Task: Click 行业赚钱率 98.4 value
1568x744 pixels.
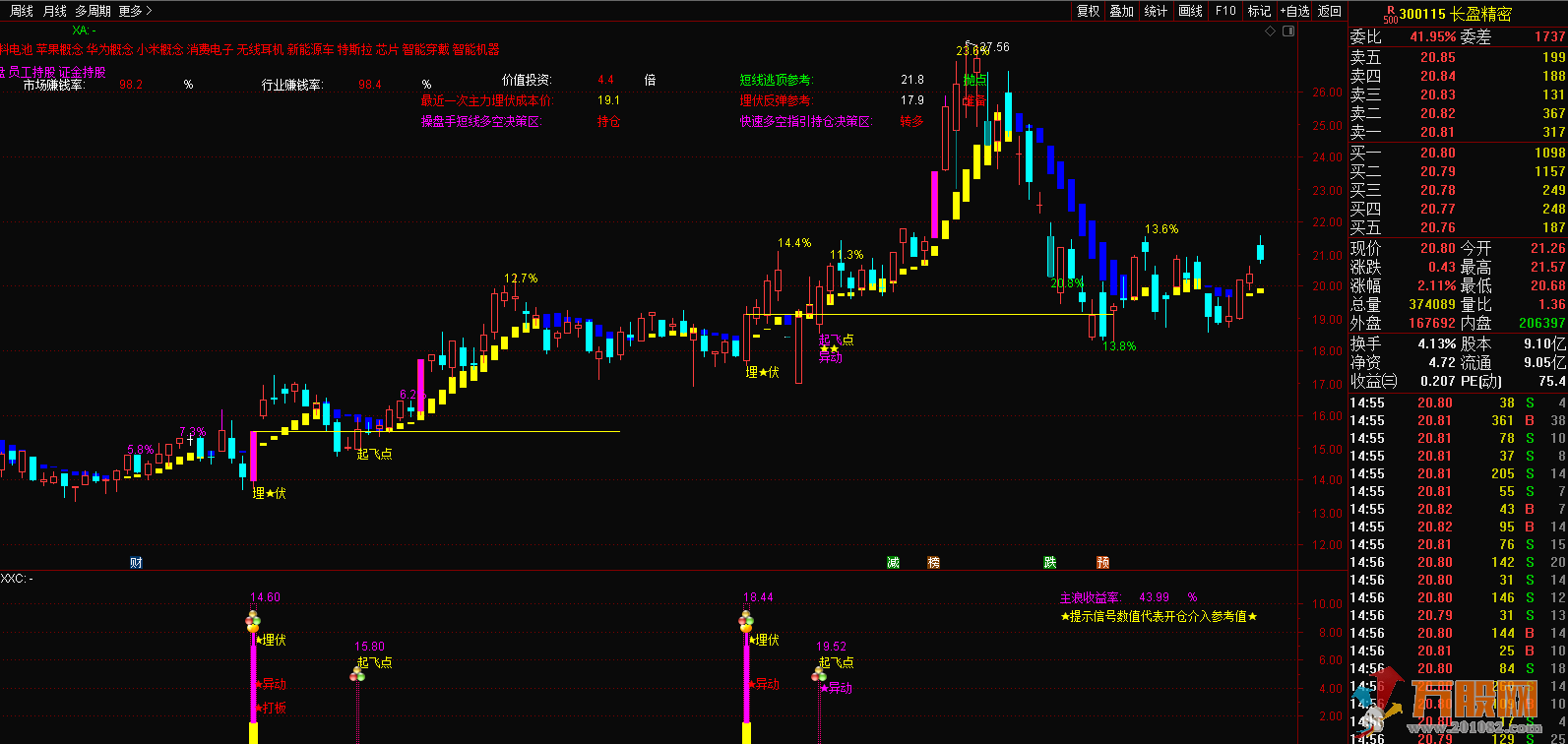Action: point(370,85)
